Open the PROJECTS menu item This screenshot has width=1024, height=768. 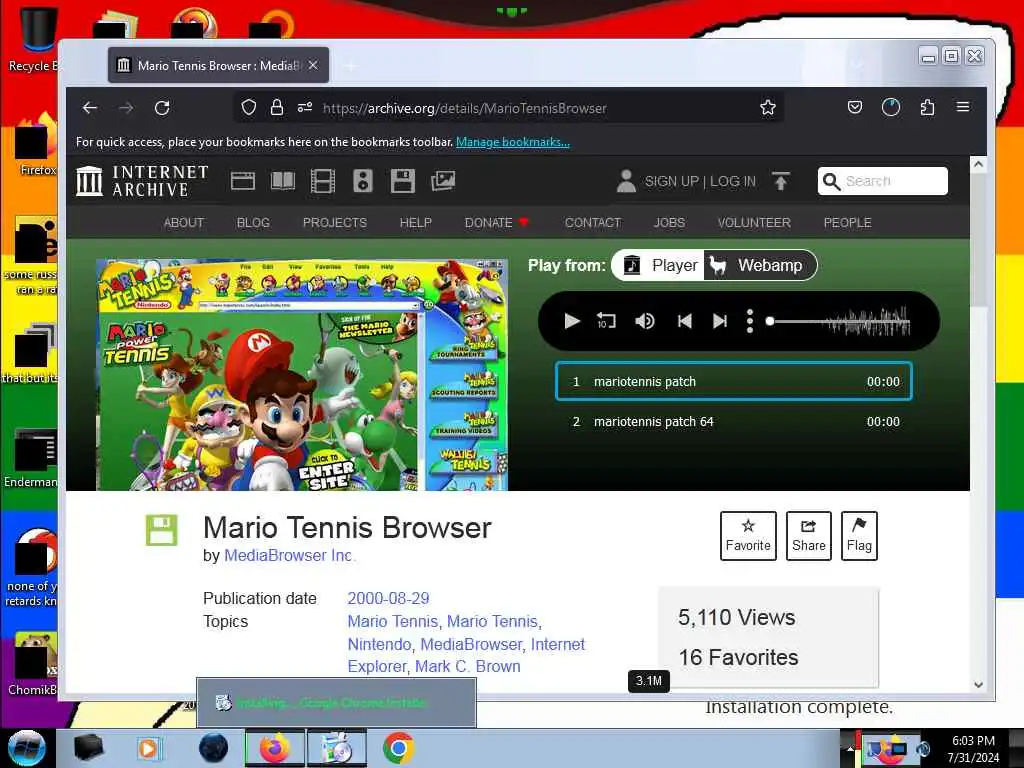click(335, 223)
